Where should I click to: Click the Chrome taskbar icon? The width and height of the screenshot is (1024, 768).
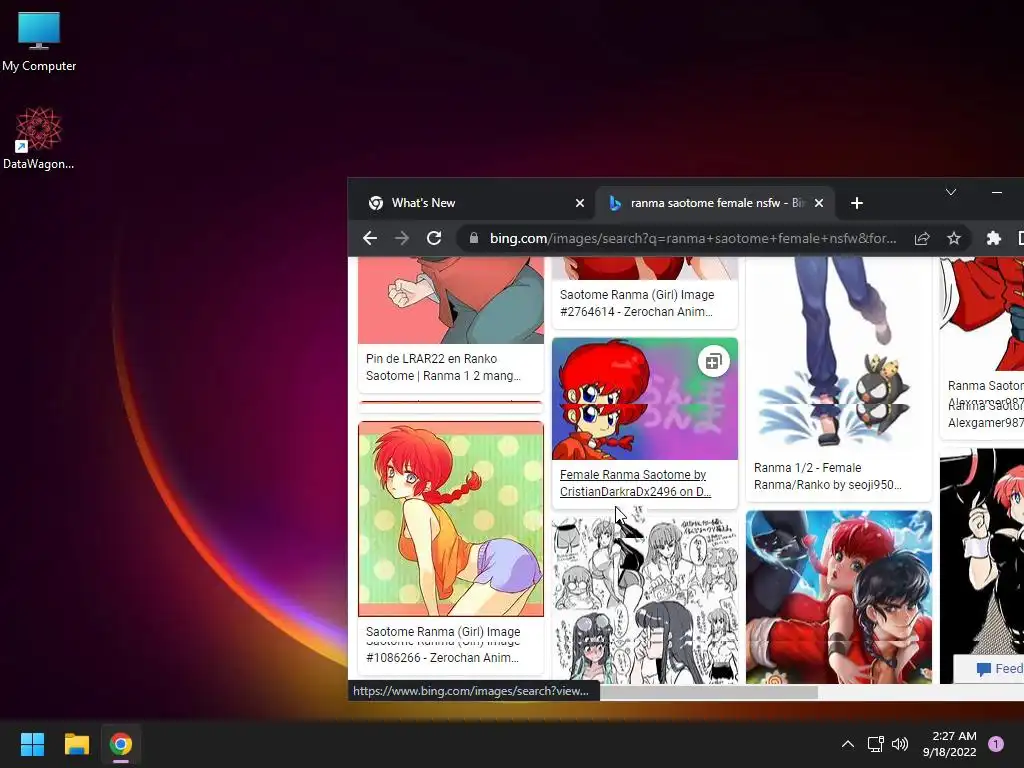pos(121,744)
